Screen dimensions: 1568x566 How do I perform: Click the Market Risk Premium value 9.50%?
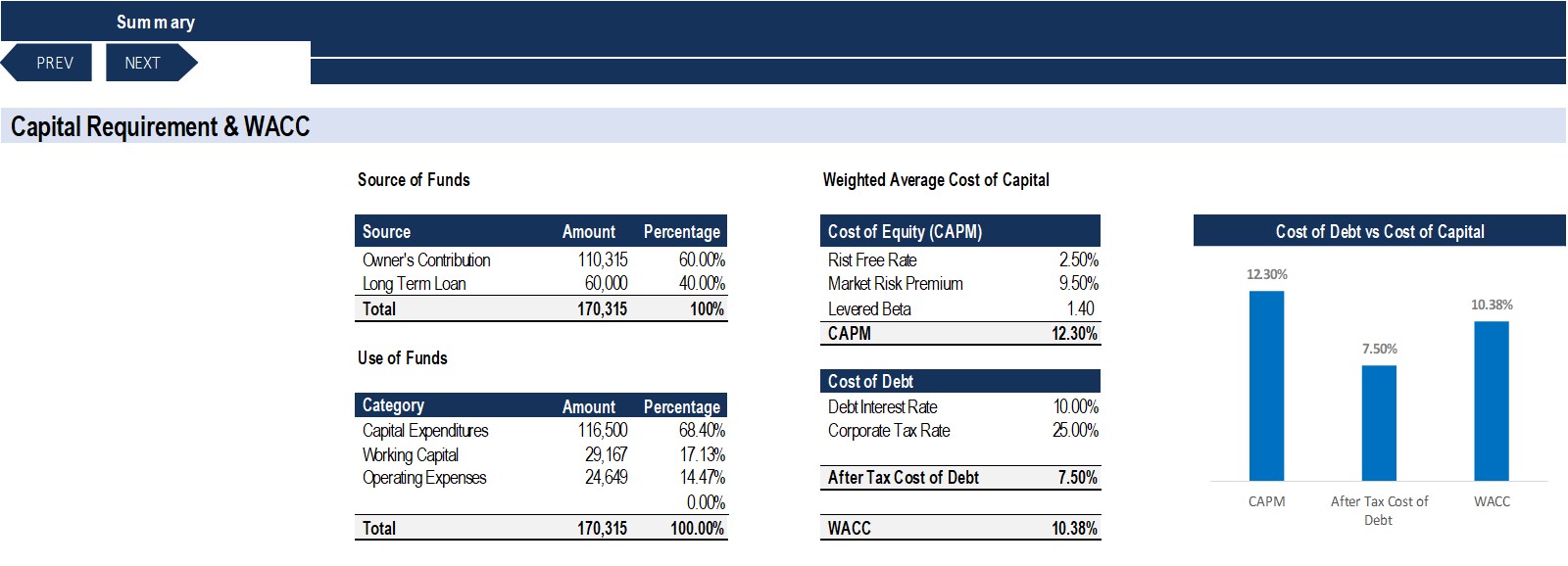[x=1078, y=283]
